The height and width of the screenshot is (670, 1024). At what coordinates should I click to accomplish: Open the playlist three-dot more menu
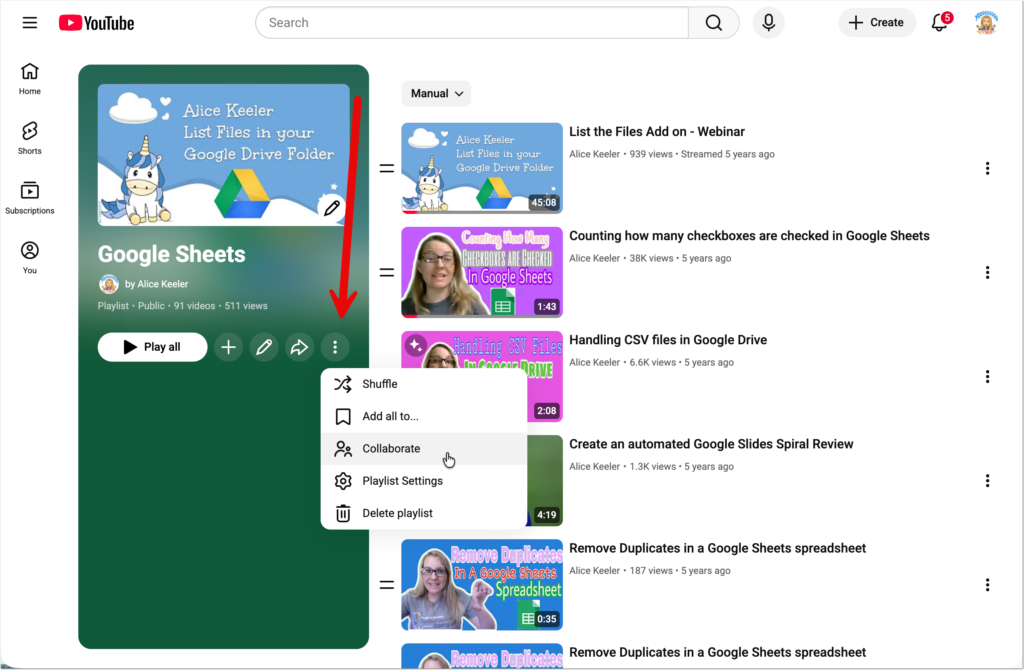coord(335,347)
